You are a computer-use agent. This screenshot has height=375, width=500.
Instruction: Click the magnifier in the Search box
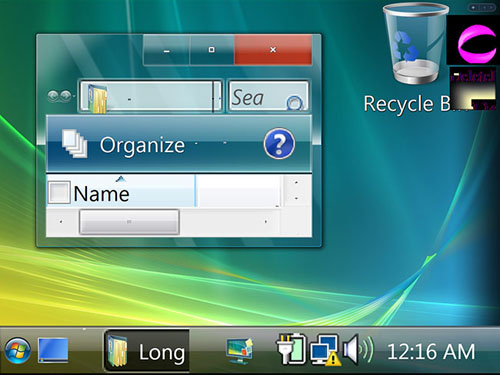pos(295,103)
